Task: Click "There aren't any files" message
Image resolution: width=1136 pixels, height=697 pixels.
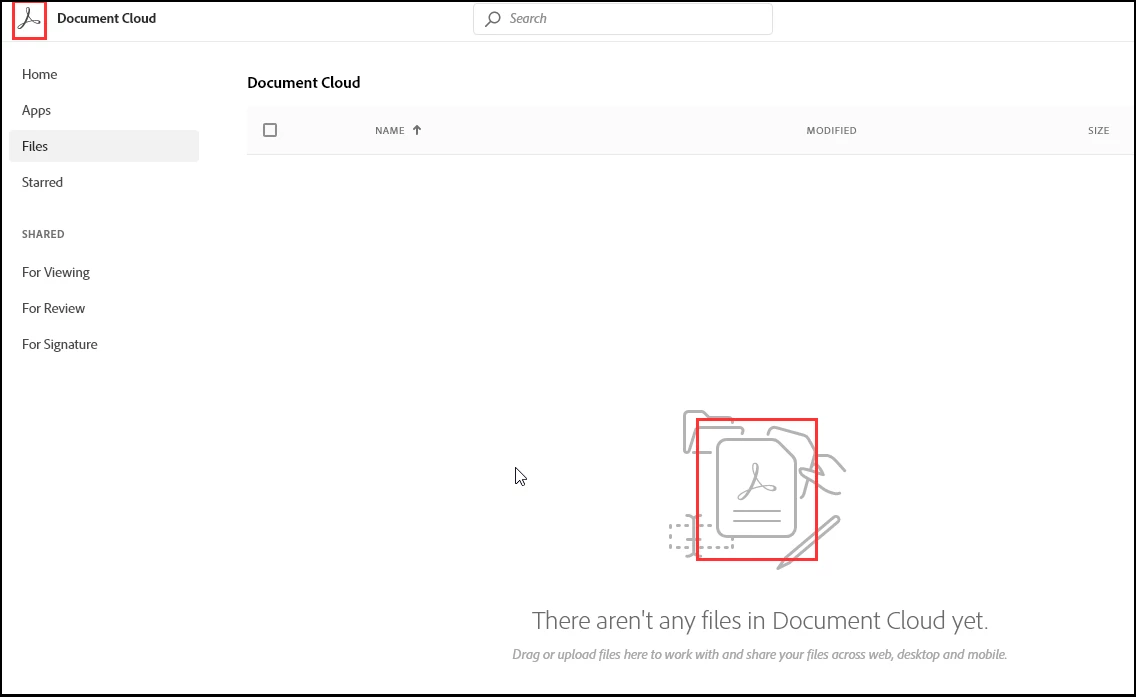Action: 760,620
